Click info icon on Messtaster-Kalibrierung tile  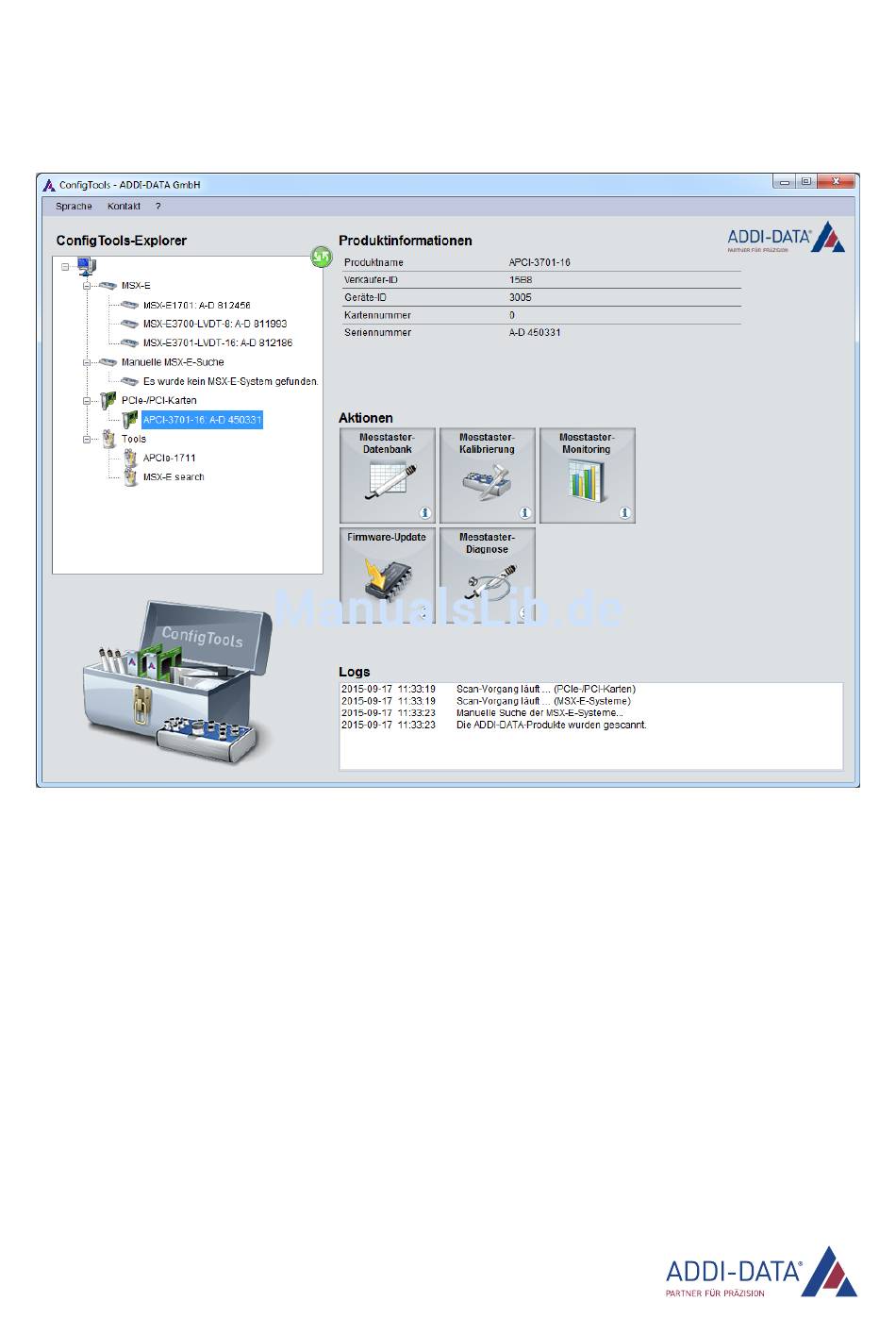[524, 513]
